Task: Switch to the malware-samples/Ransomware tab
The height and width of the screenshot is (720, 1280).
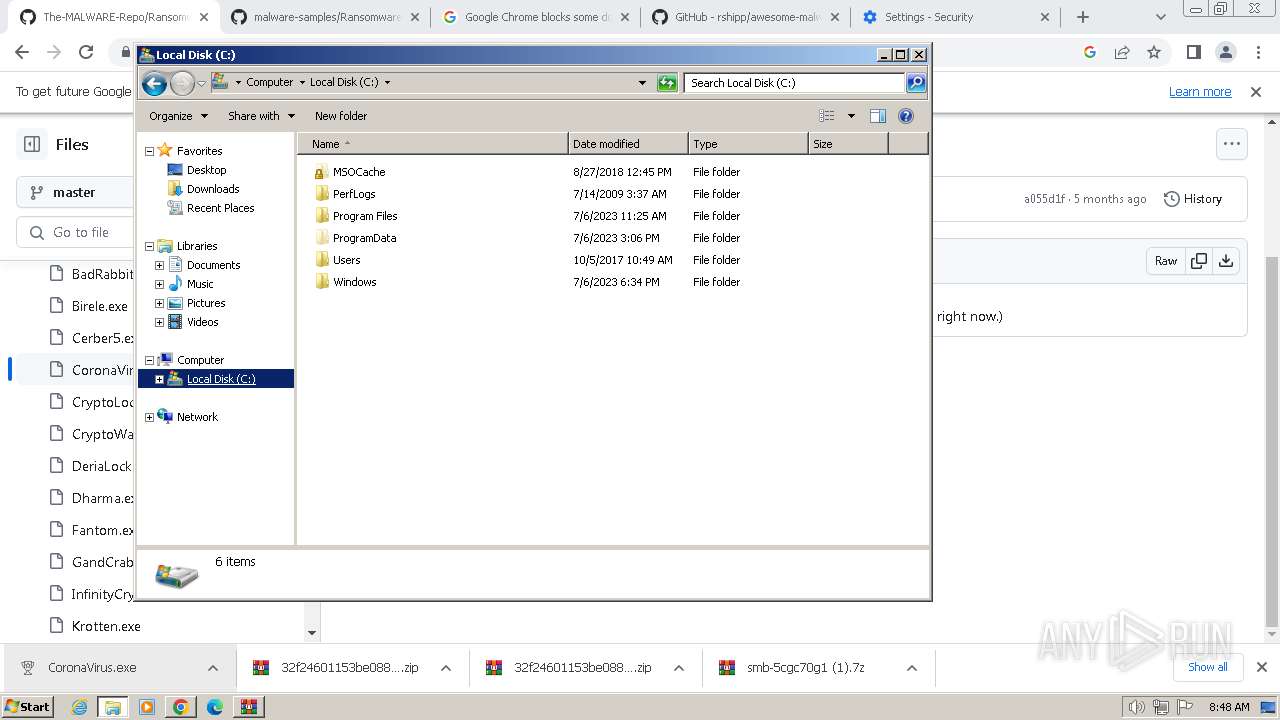Action: pos(325,17)
